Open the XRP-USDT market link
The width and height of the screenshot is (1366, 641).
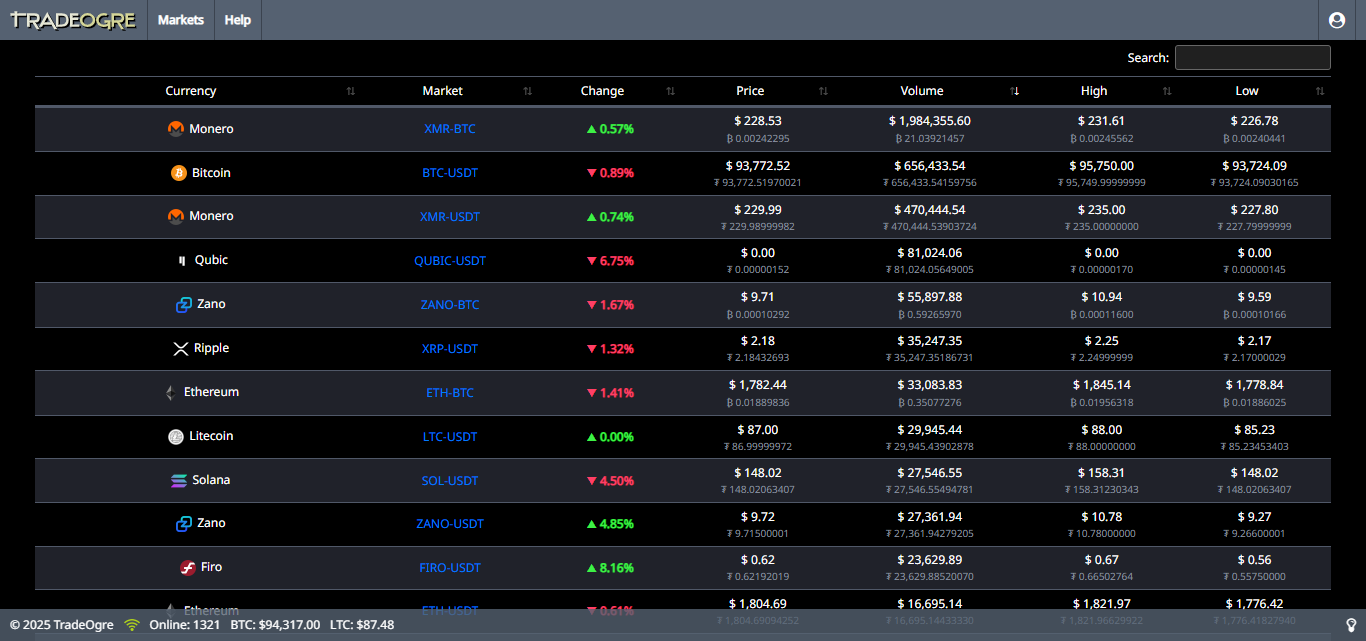pos(450,349)
